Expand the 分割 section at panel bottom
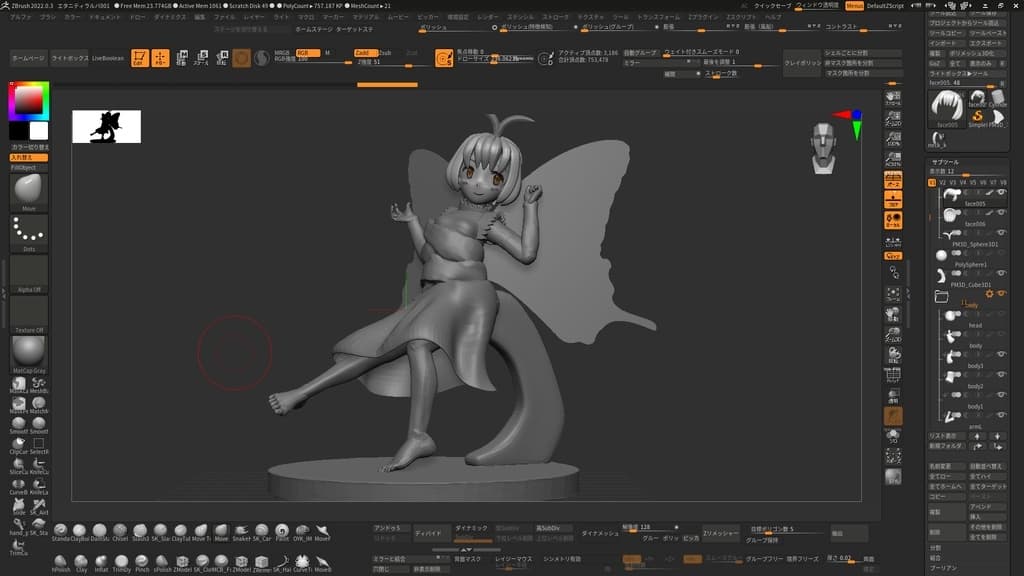Image resolution: width=1024 pixels, height=576 pixels. [936, 549]
